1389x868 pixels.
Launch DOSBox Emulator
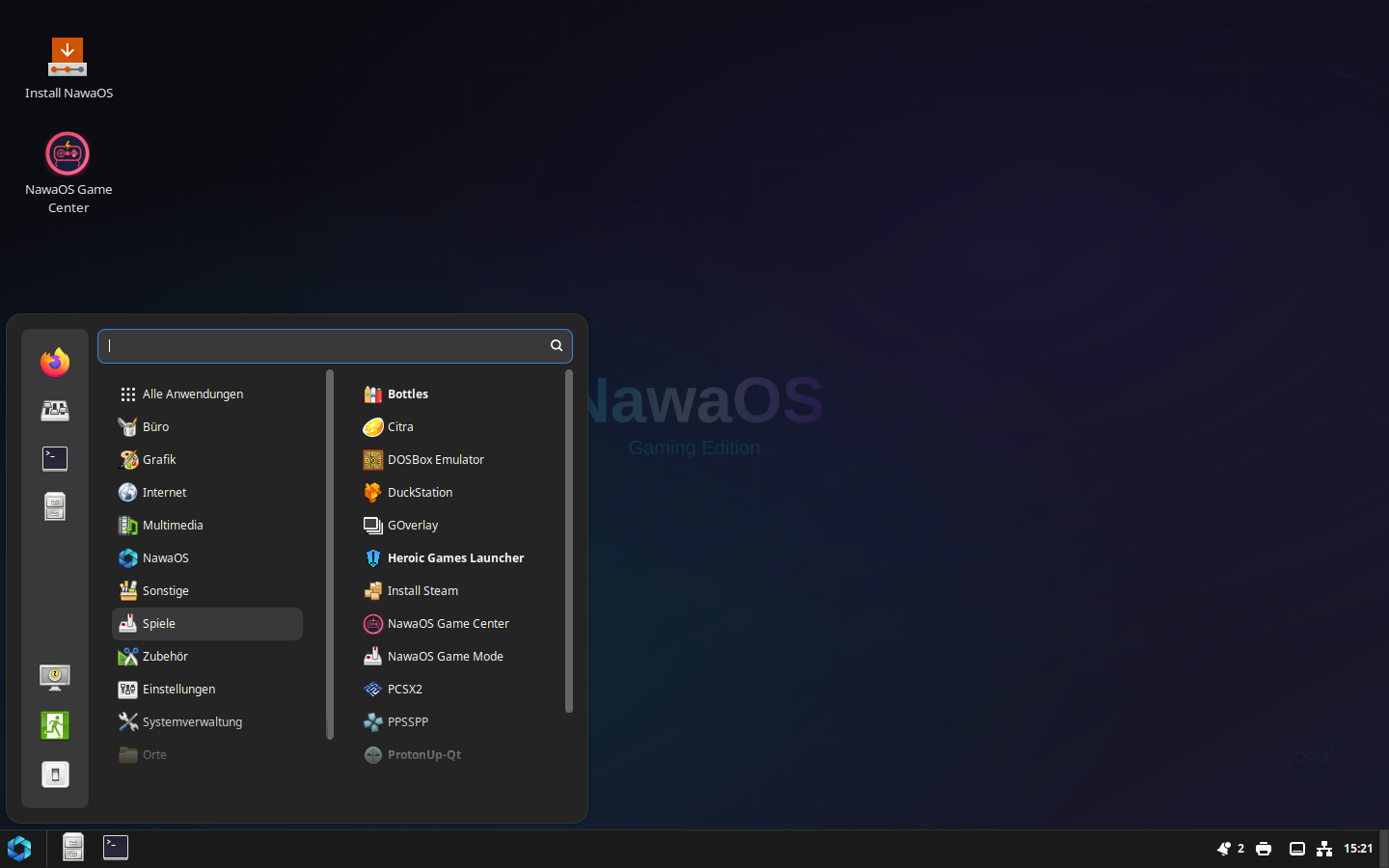[x=435, y=460]
